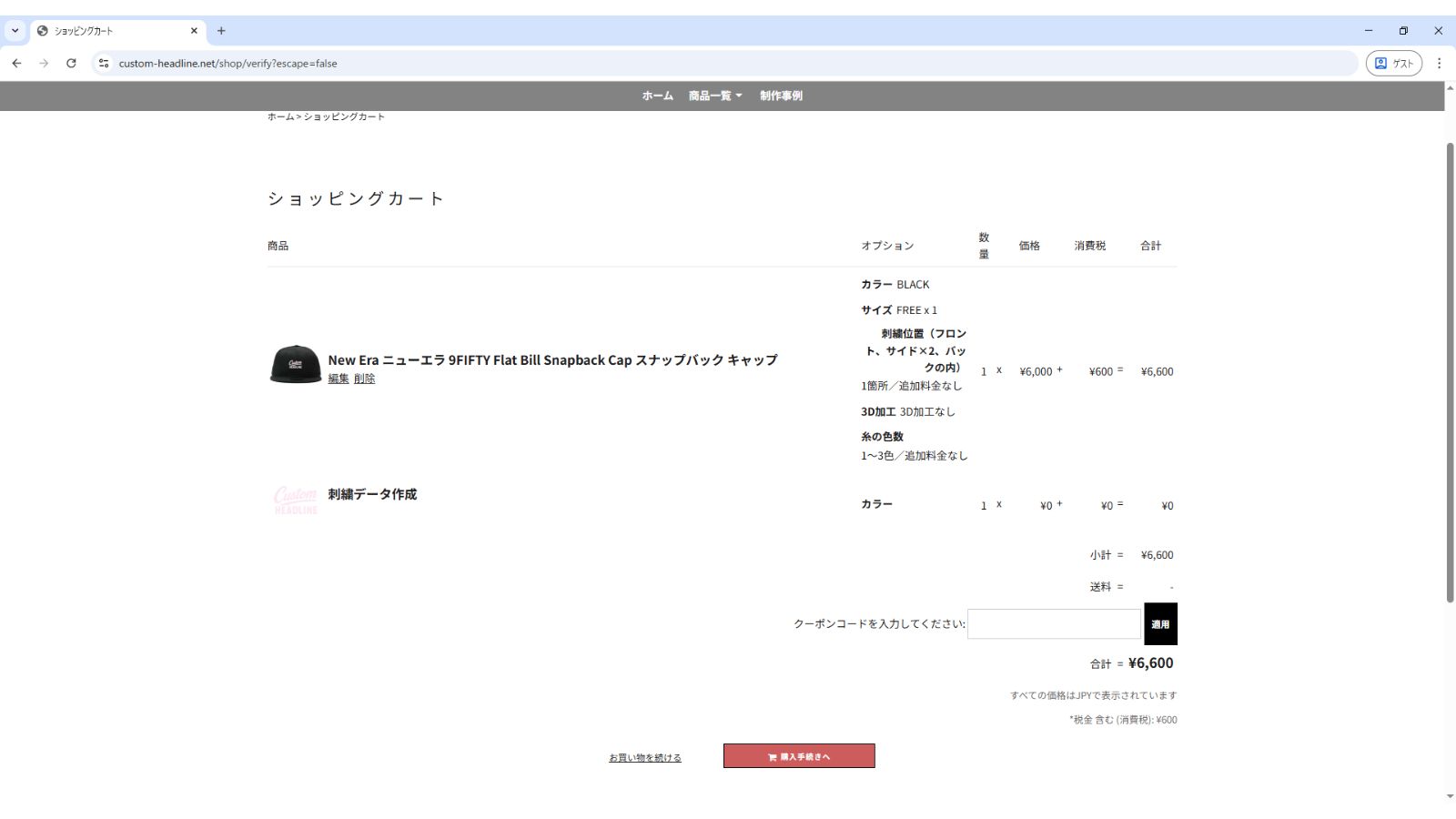Screen dimensions: 1456x819
Task: Click the Custom Headline logo thumbnail
Action: click(x=296, y=500)
